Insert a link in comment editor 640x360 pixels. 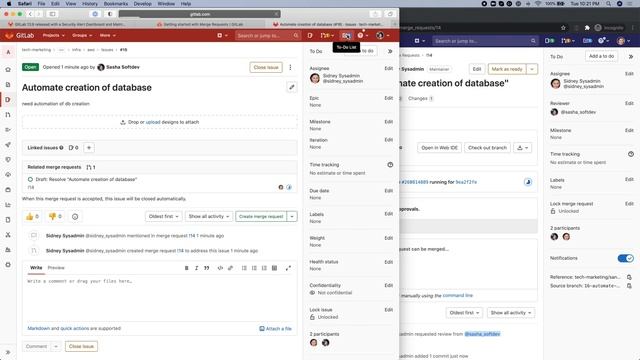pos(230,268)
